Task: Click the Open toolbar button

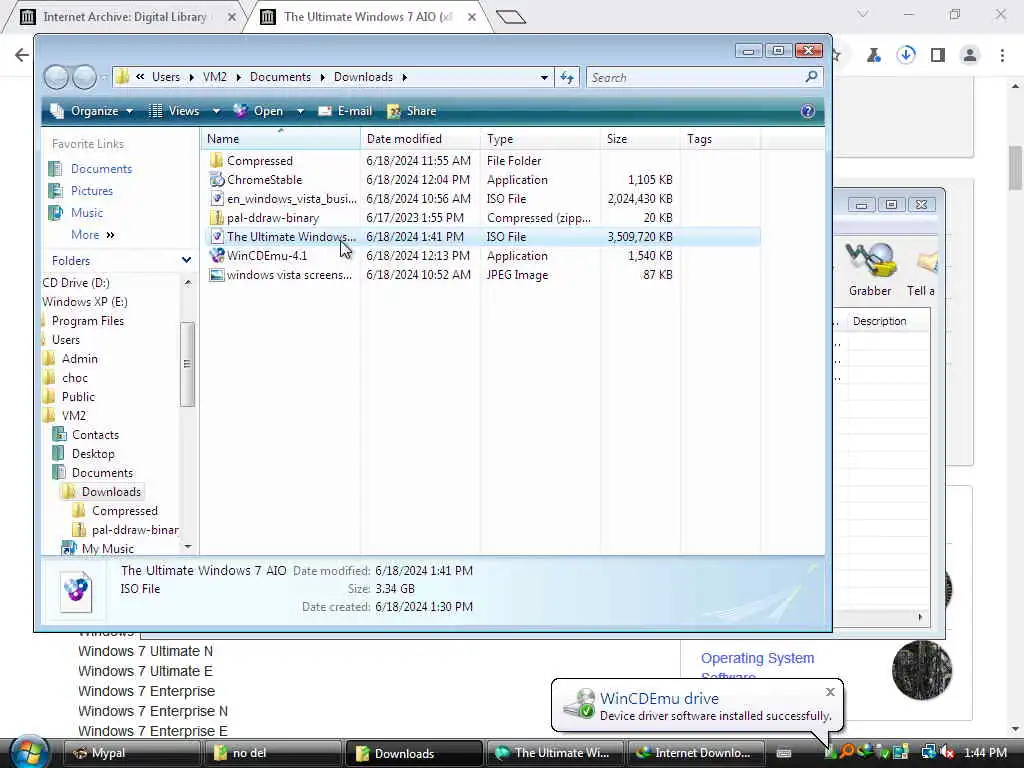Action: (259, 111)
